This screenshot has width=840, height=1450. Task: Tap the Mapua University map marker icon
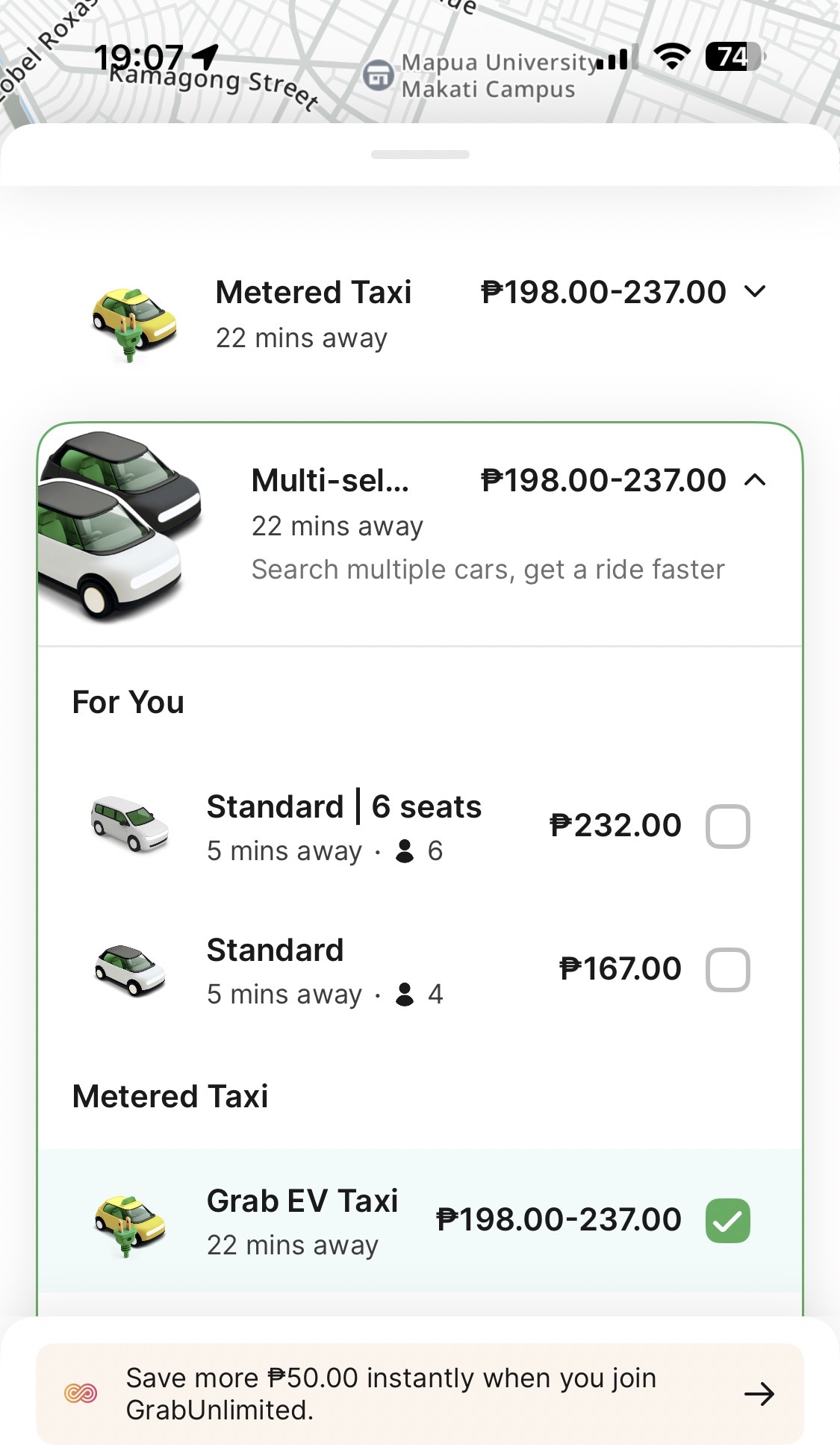[379, 75]
